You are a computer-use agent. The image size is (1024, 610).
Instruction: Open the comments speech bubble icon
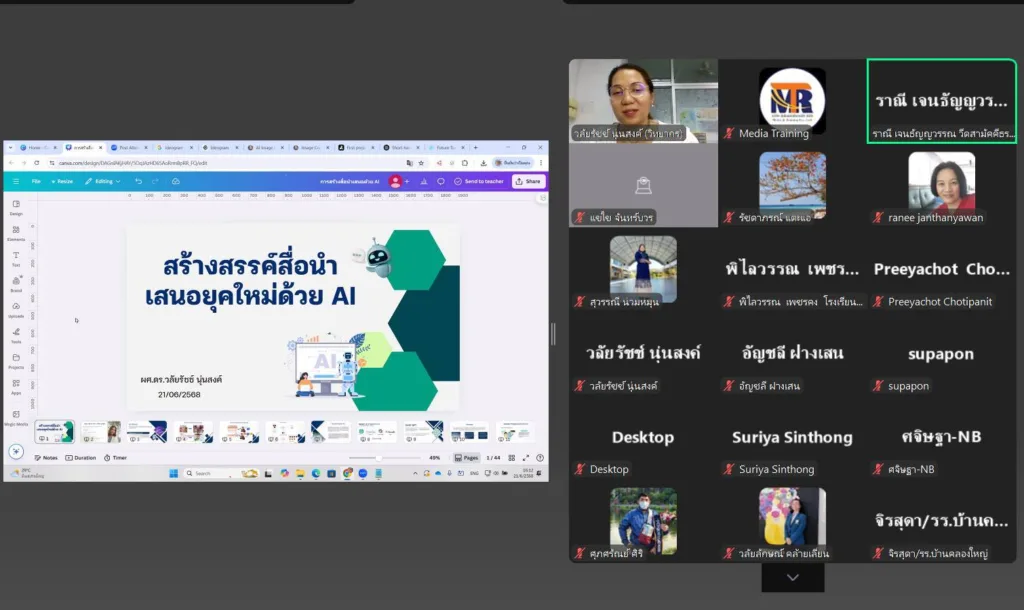(440, 181)
